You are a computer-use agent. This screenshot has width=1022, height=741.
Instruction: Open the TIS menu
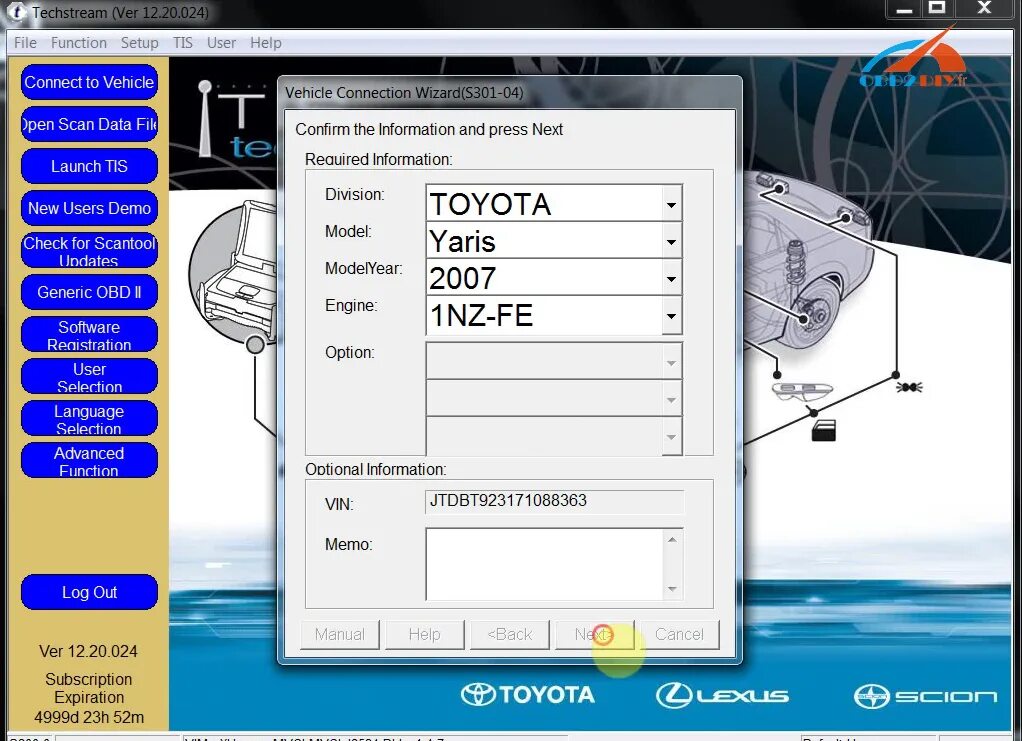pyautogui.click(x=182, y=43)
